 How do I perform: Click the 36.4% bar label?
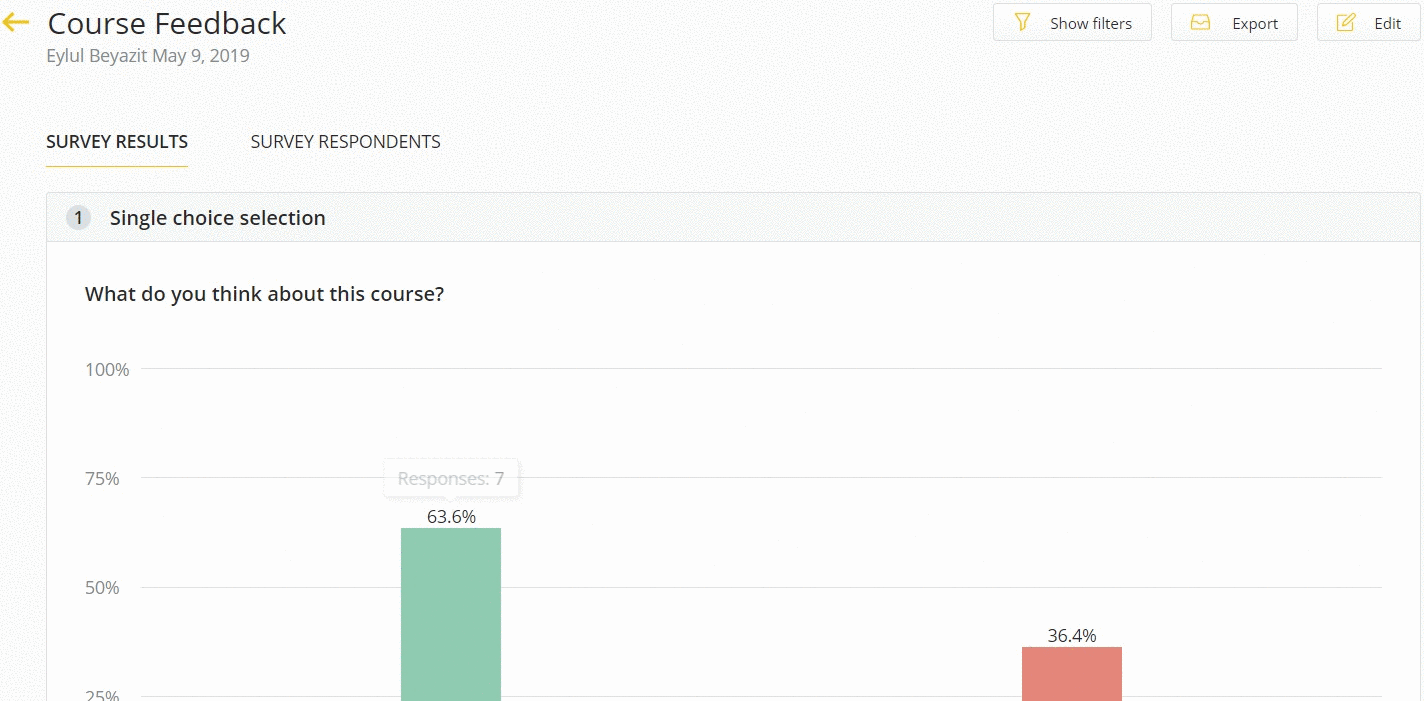coord(1072,636)
